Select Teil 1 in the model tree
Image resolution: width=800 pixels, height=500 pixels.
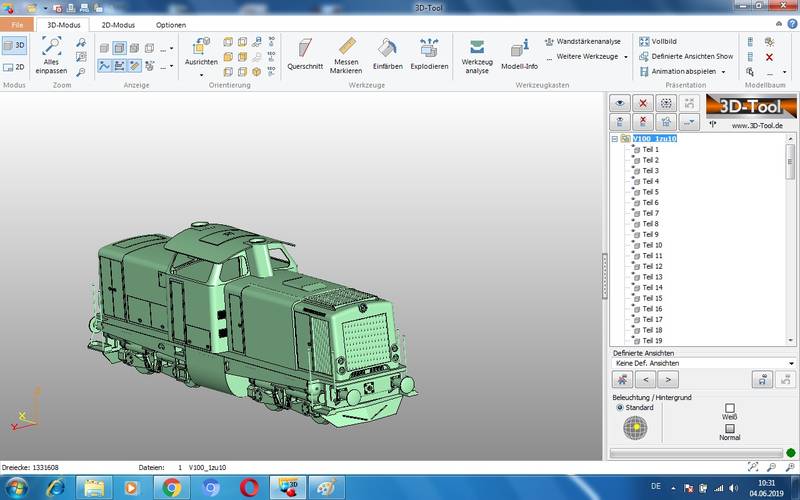point(651,149)
